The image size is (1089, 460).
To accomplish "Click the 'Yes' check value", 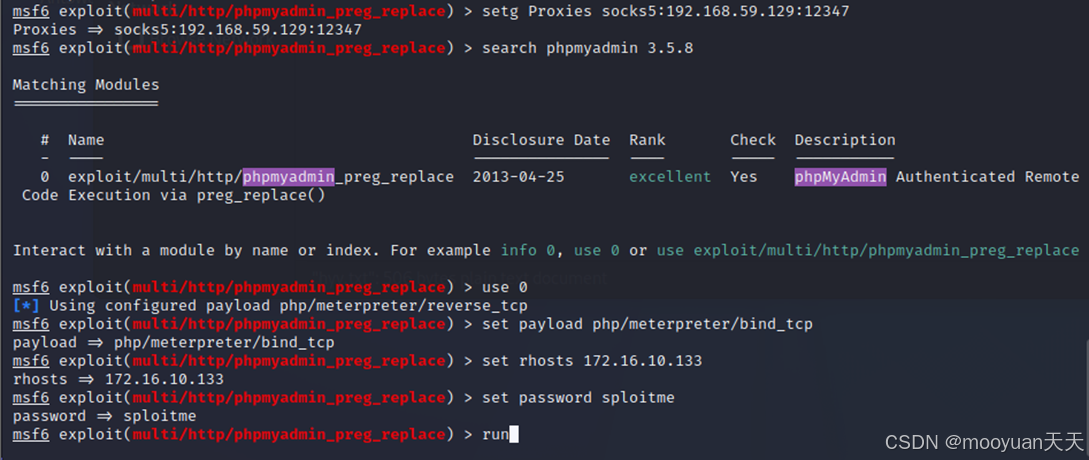I will pyautogui.click(x=744, y=177).
